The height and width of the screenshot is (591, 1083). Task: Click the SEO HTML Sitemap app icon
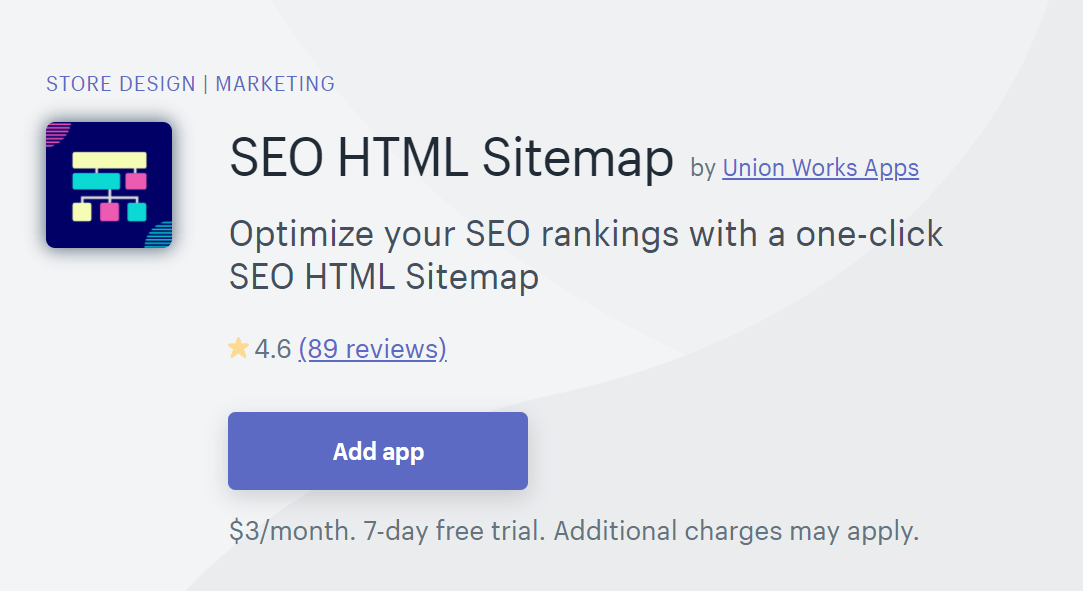point(109,185)
